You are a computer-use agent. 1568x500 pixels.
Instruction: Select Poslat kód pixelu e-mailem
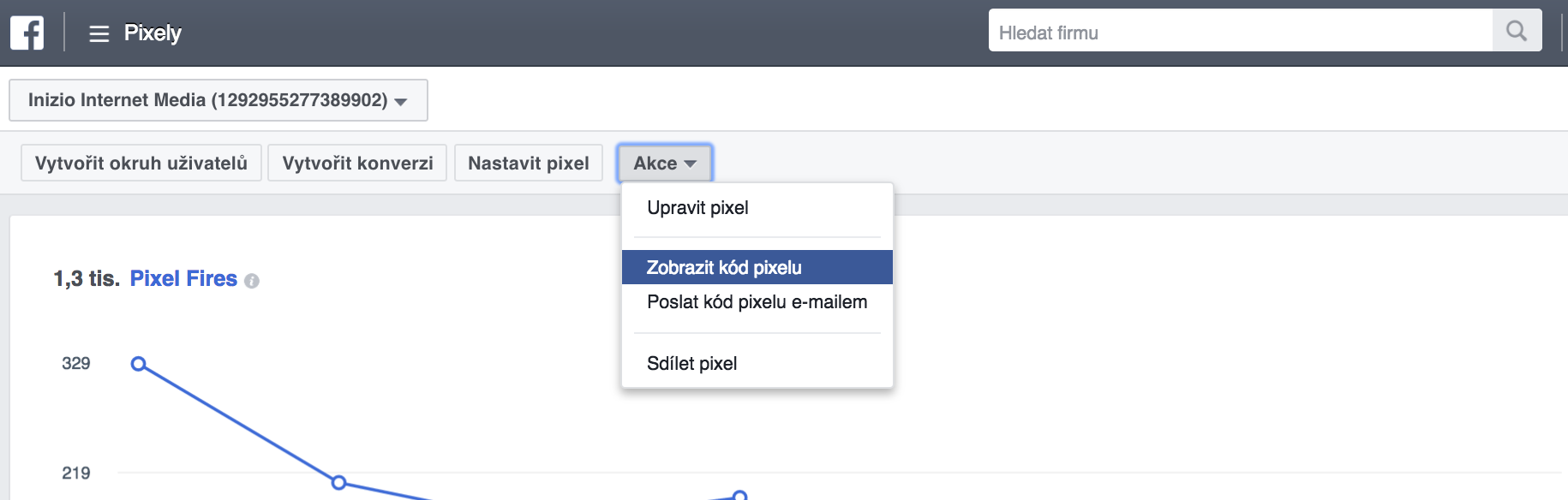[x=757, y=302]
